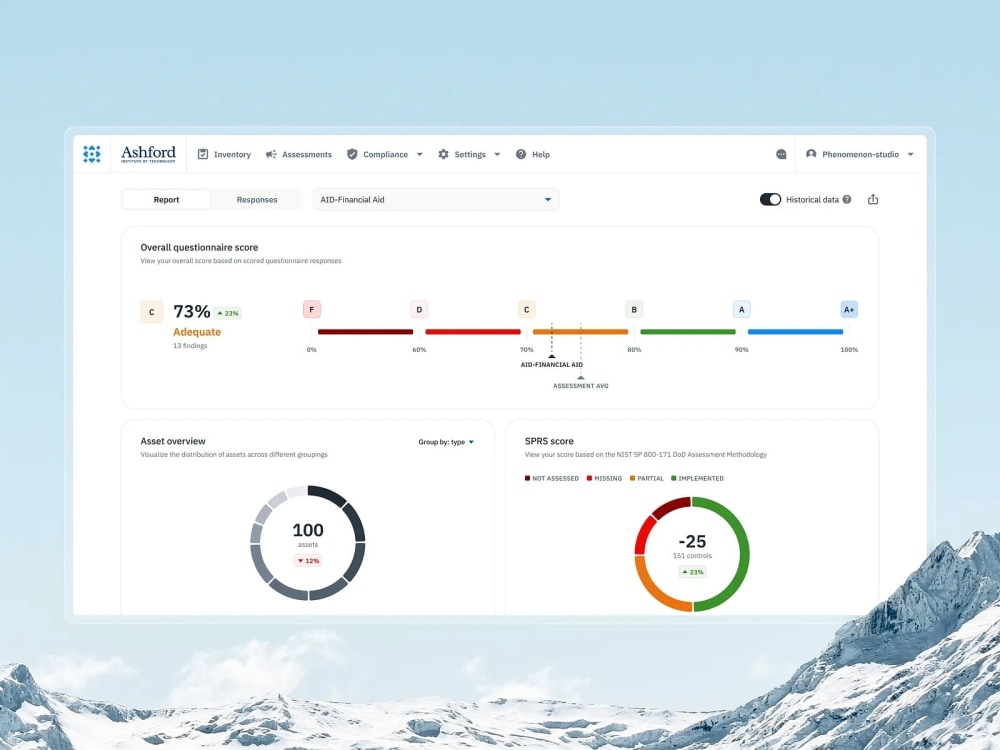
Task: Switch to the Responses tab
Action: [257, 199]
